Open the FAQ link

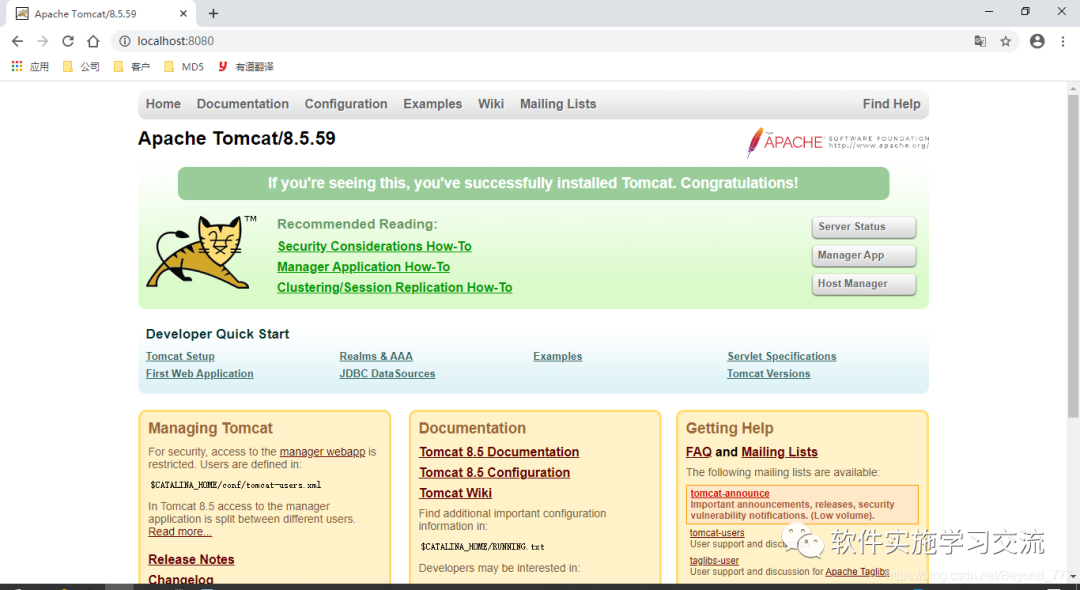tap(698, 452)
